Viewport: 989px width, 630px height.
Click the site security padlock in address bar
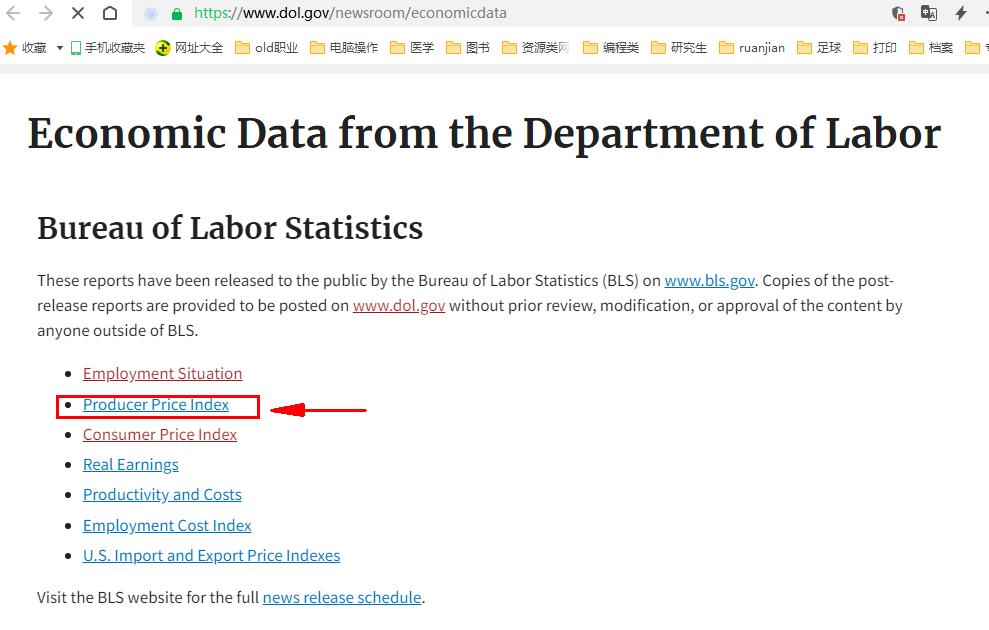tap(177, 13)
